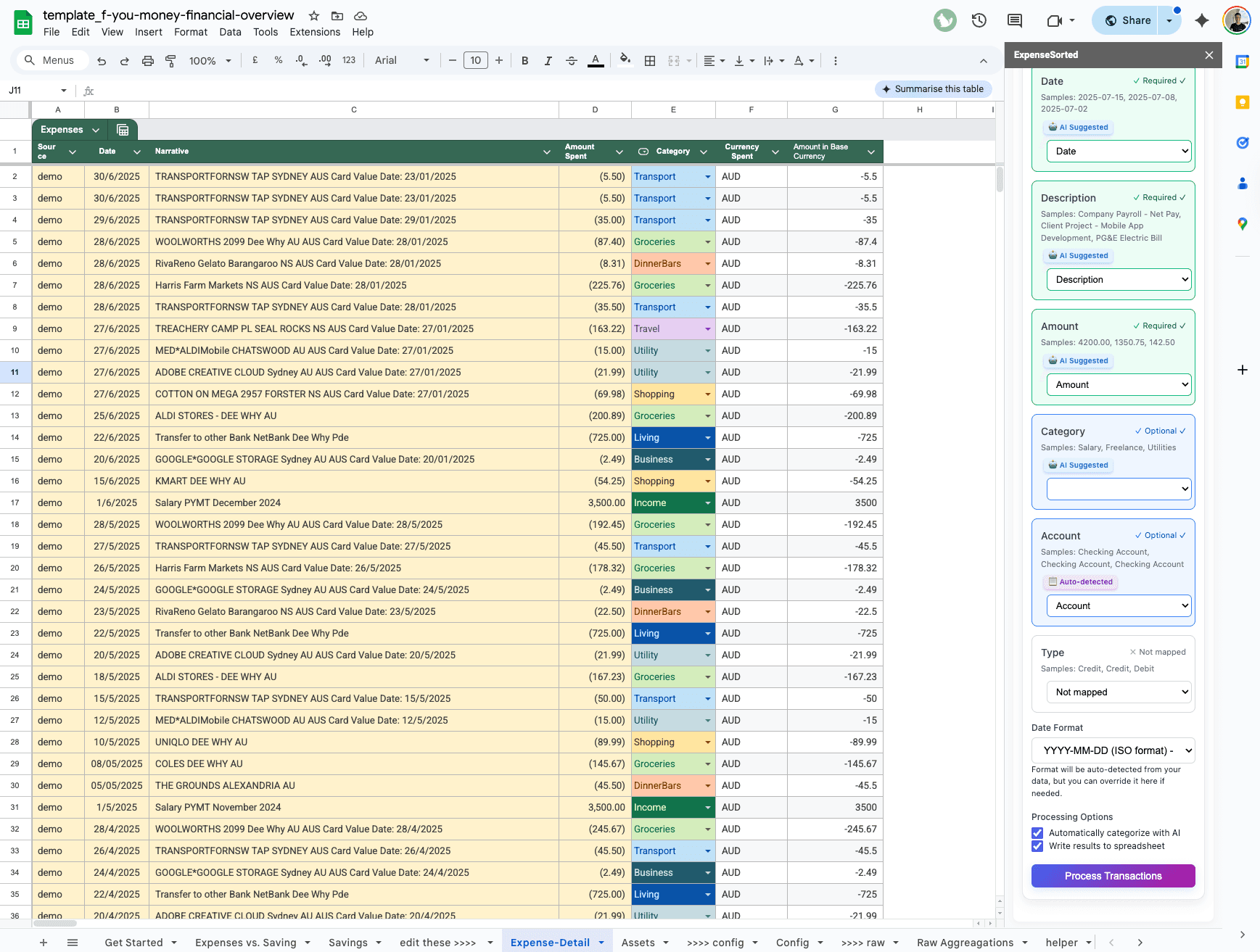Activate the paint format roller icon
This screenshot has width=1260, height=952.
tap(171, 61)
